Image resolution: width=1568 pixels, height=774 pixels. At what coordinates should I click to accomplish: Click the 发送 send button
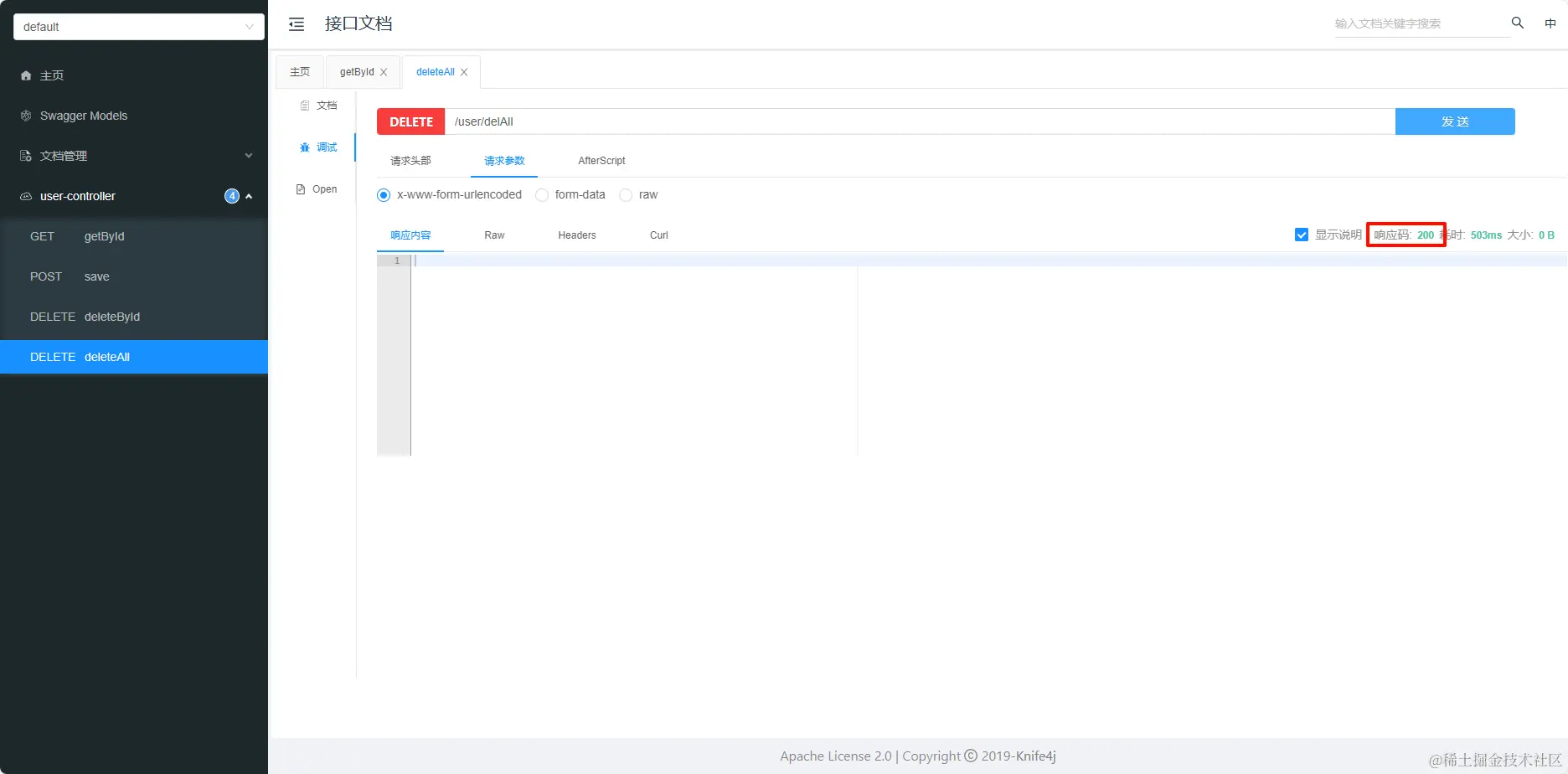1455,121
